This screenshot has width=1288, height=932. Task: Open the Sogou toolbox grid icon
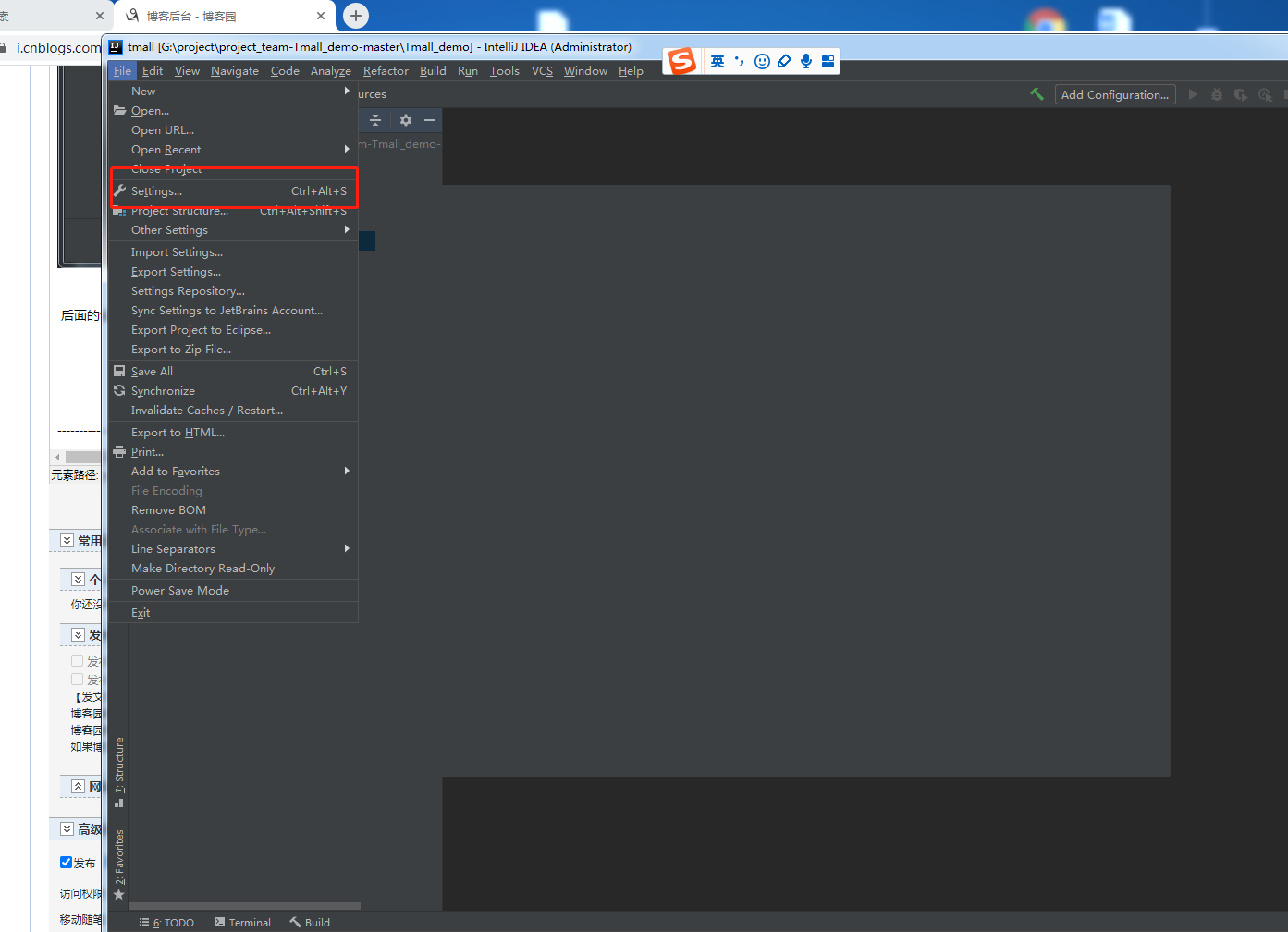(x=828, y=61)
